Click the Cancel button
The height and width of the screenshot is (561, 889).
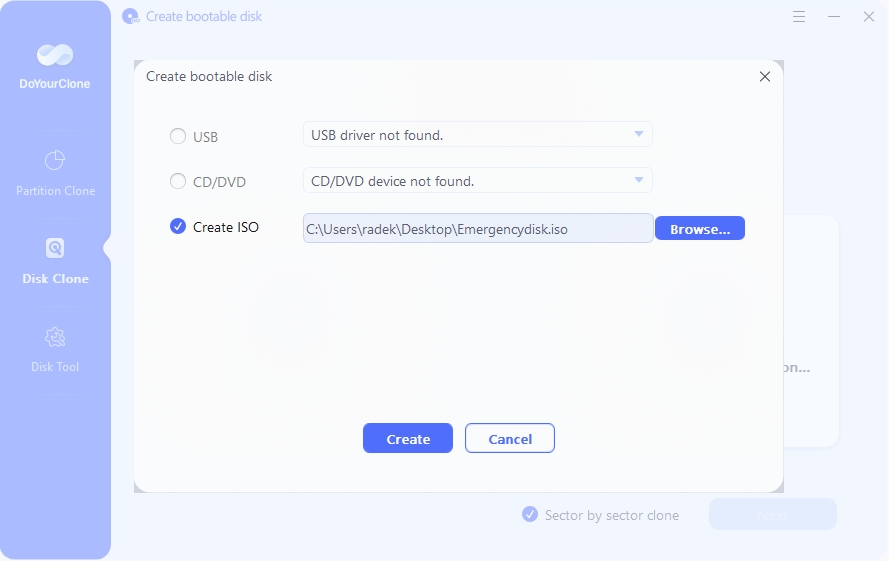pyautogui.click(x=510, y=439)
